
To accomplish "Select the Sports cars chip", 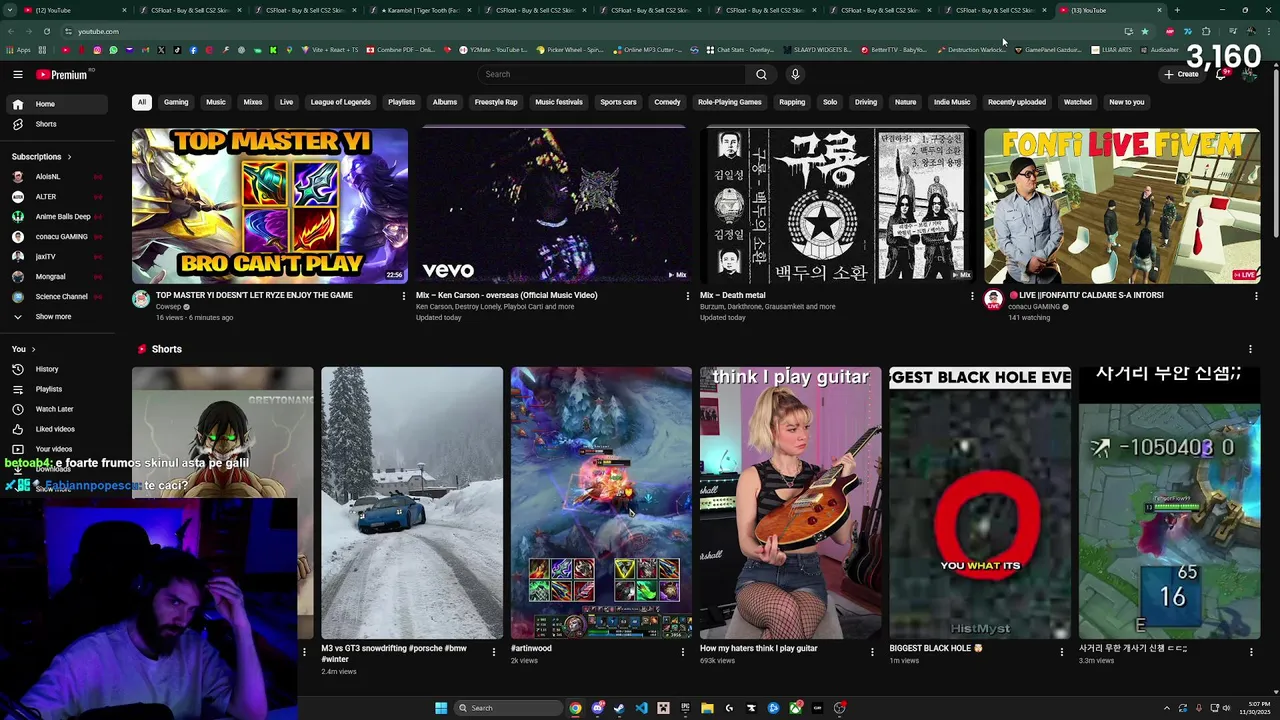I will pos(618,102).
